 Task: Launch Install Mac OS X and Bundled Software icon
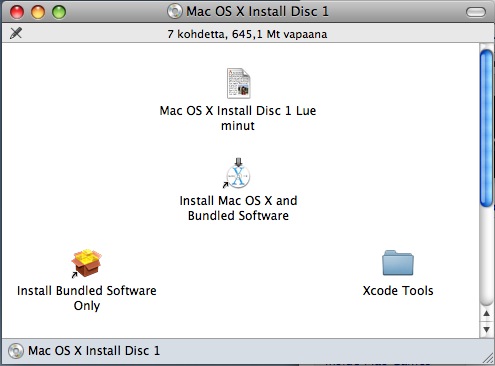pos(238,174)
